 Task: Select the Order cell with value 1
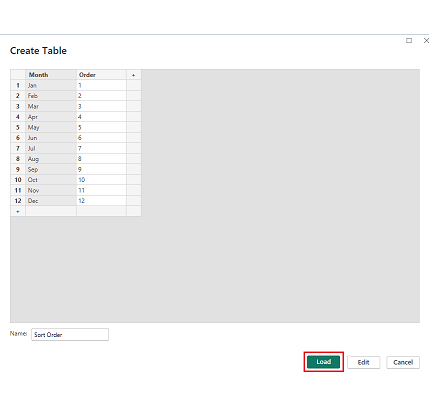(101, 85)
